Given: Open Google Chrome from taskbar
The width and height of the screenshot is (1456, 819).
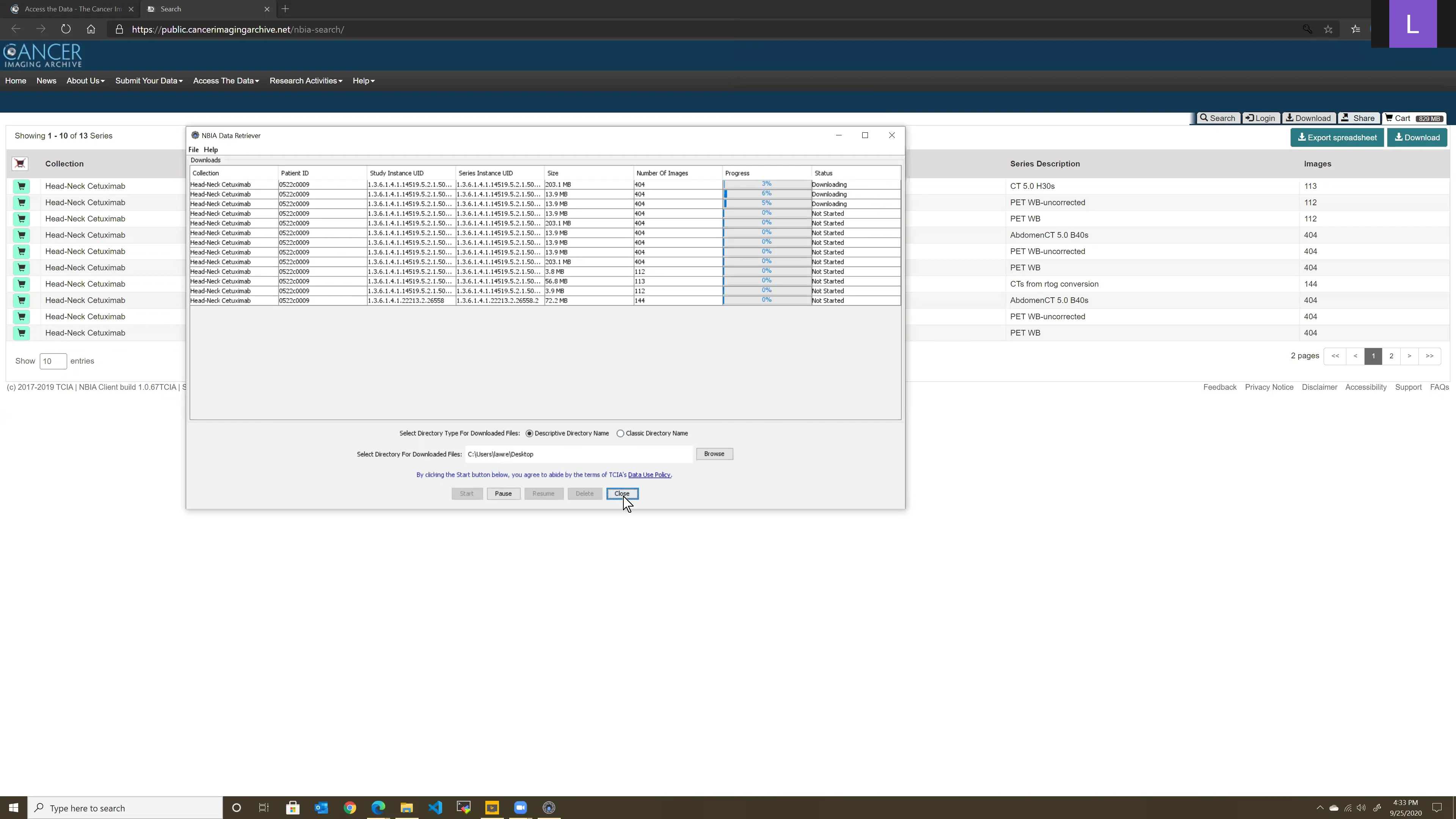Looking at the screenshot, I should point(350,808).
